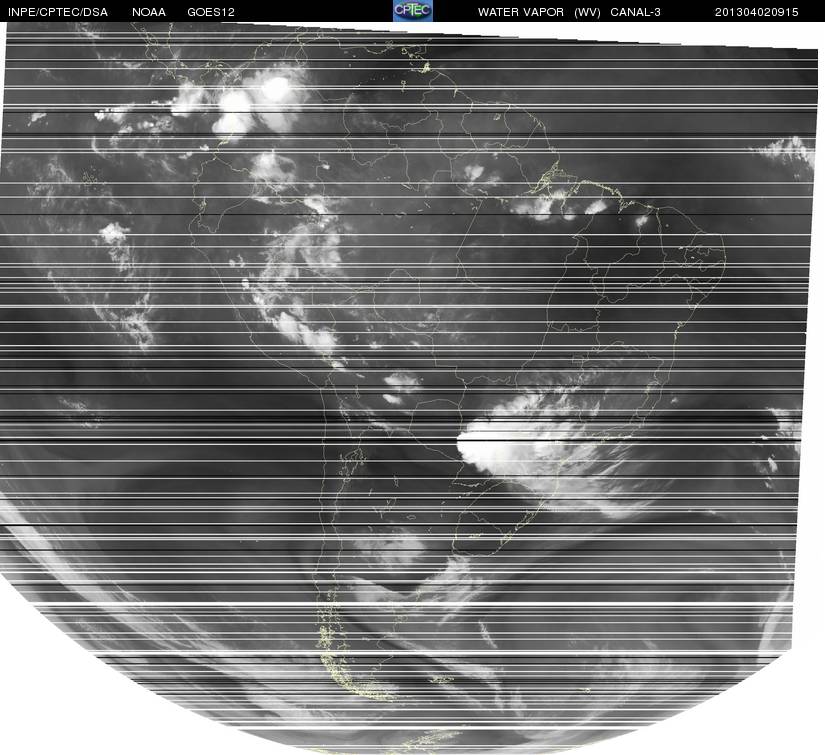Click the WATER VAPOR header text
825x755 pixels.
(x=521, y=12)
